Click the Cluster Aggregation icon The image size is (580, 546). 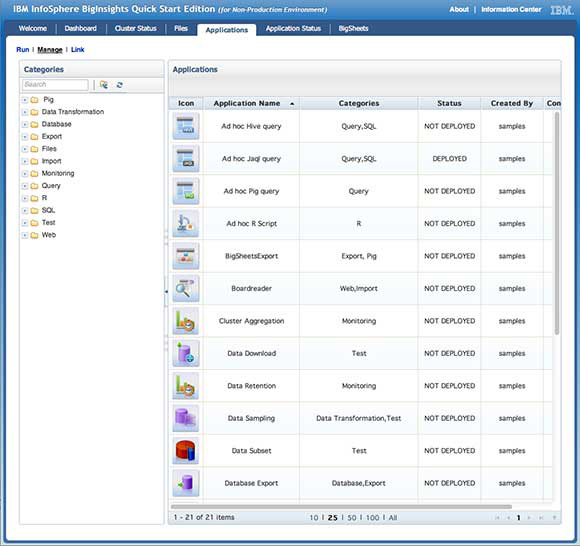tap(186, 321)
